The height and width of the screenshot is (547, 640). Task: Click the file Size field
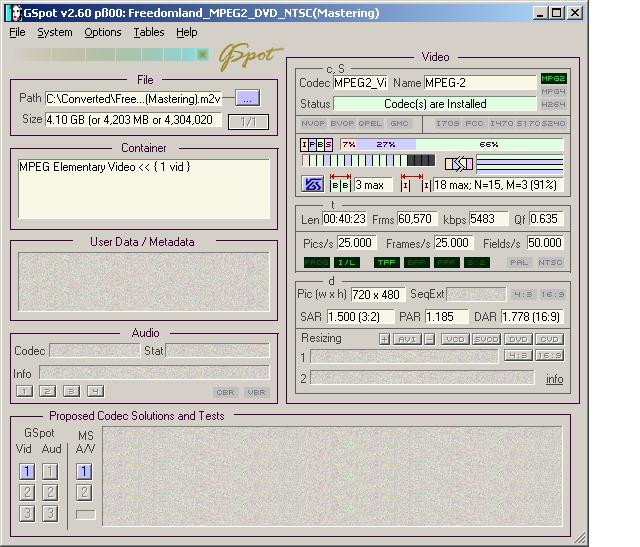pyautogui.click(x=133, y=120)
